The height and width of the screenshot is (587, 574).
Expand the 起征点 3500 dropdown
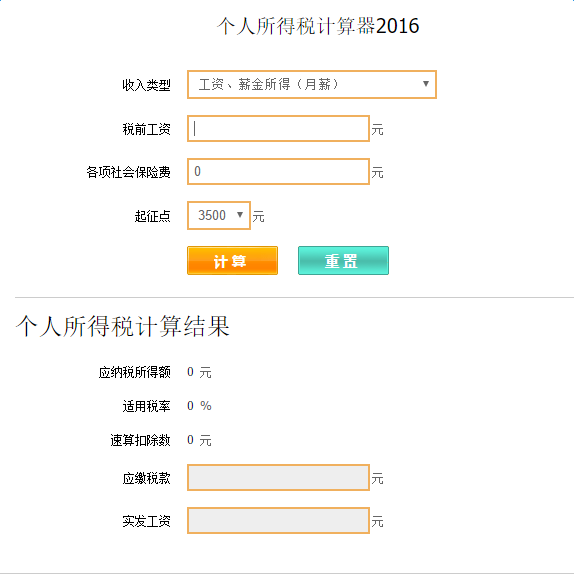point(219,216)
